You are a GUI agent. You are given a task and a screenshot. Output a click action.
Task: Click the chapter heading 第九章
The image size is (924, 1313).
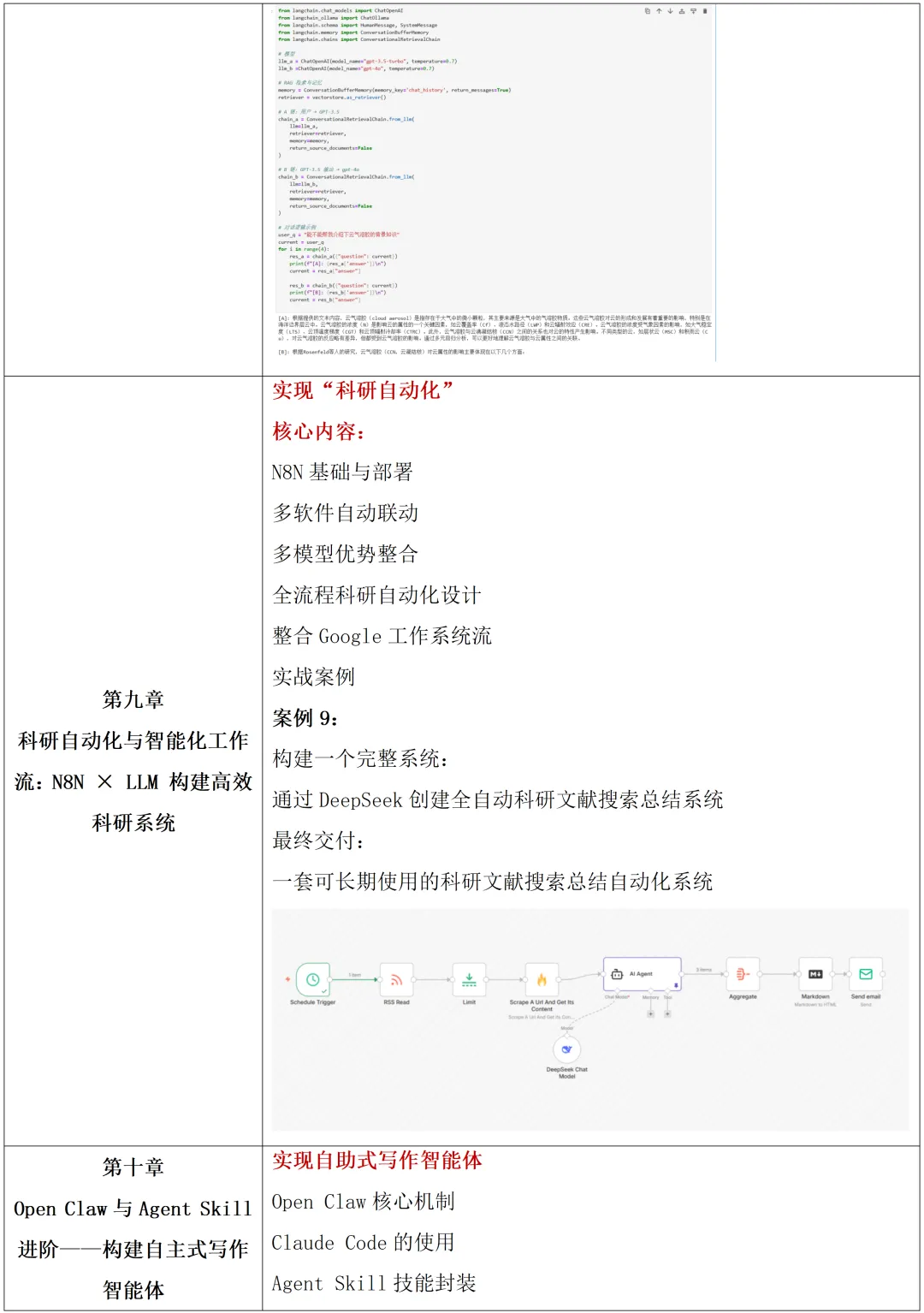point(133,699)
